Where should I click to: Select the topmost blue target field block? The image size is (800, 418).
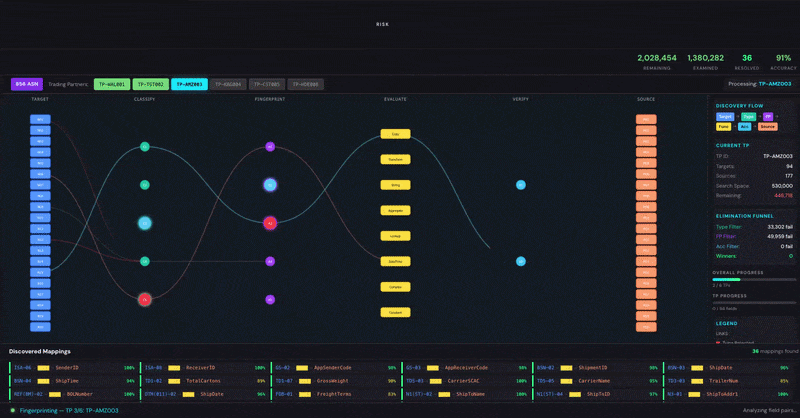(40, 119)
